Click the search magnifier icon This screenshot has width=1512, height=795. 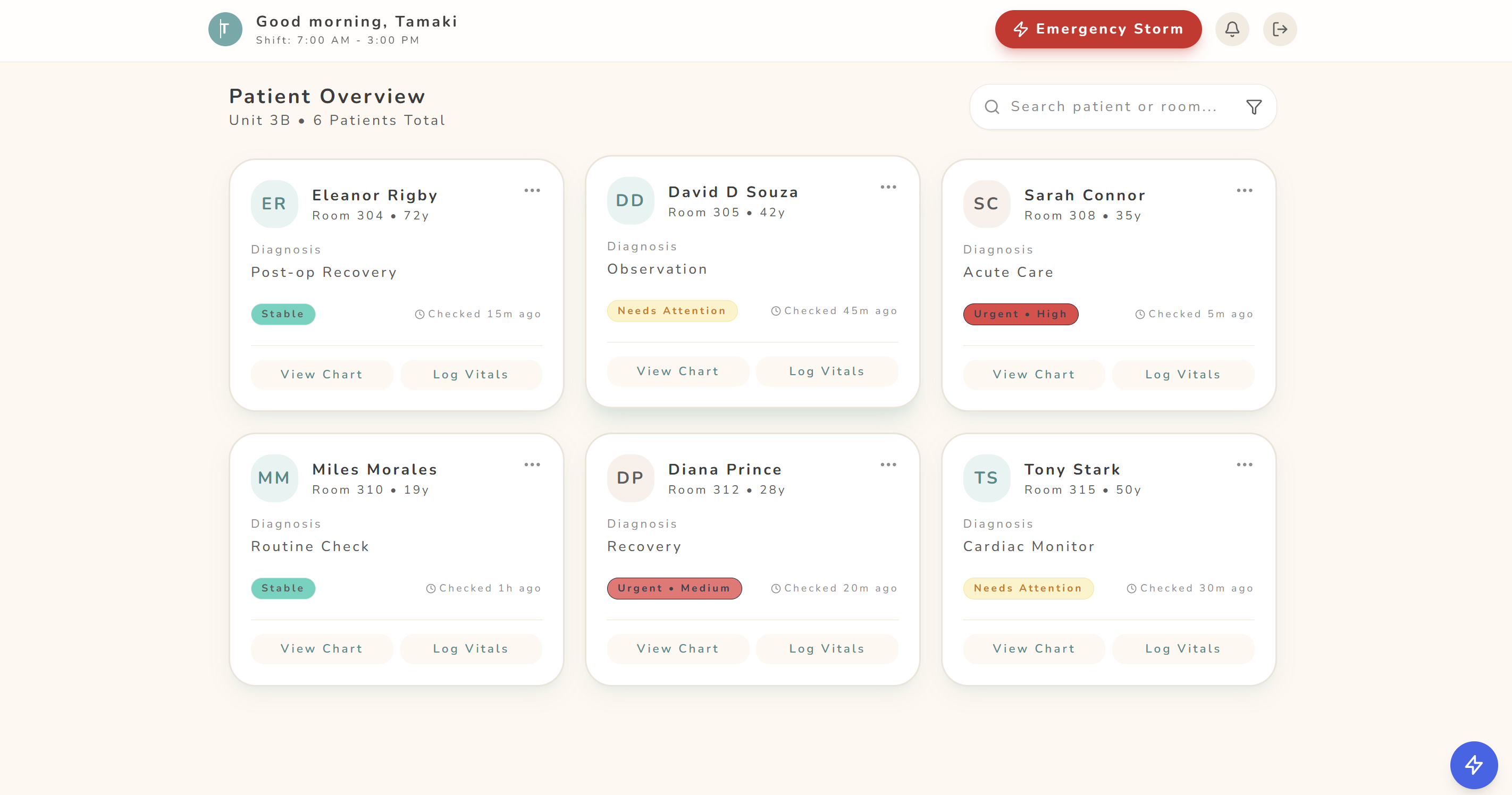tap(992, 107)
